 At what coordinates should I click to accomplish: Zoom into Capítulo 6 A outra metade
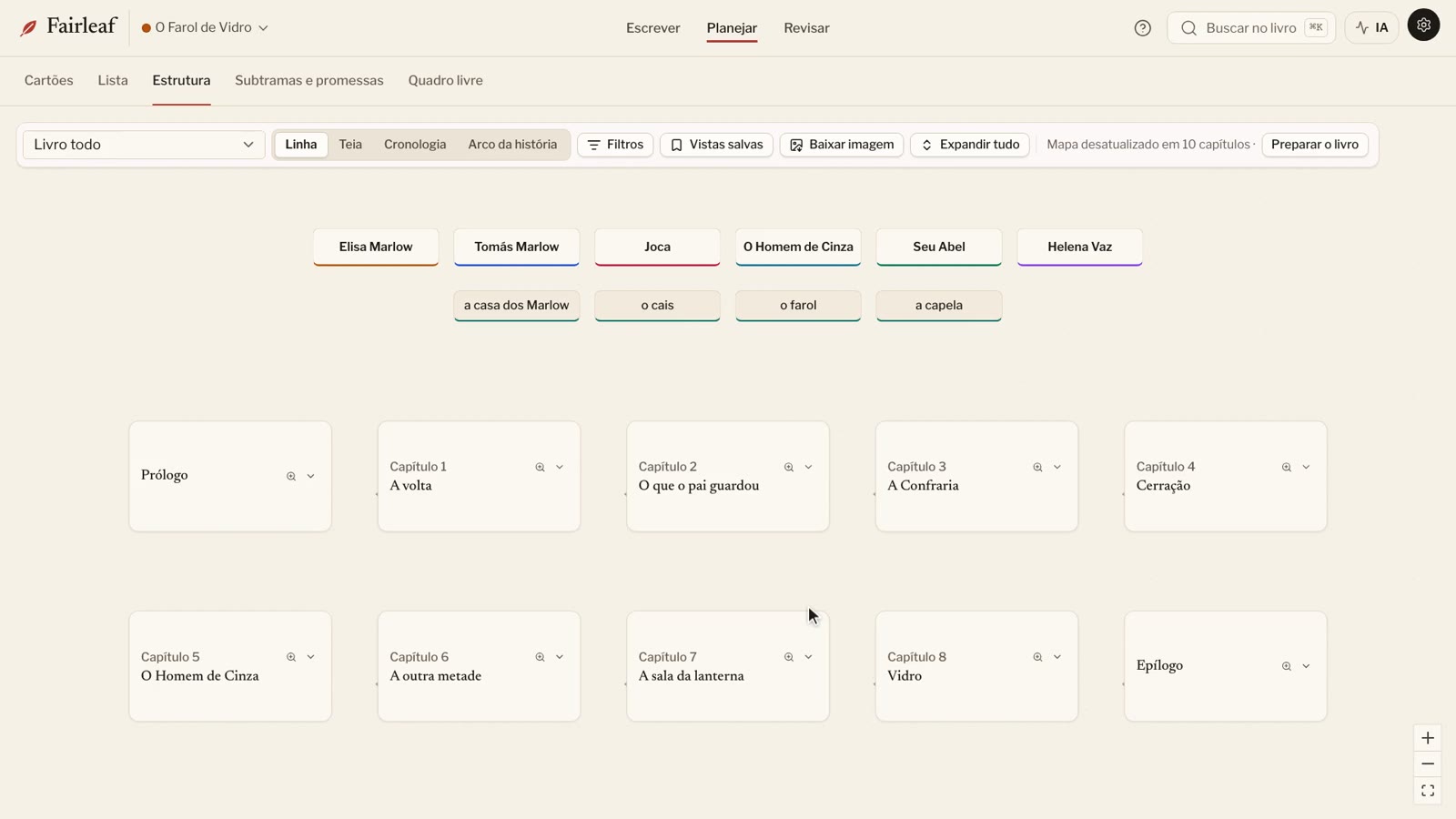click(540, 657)
